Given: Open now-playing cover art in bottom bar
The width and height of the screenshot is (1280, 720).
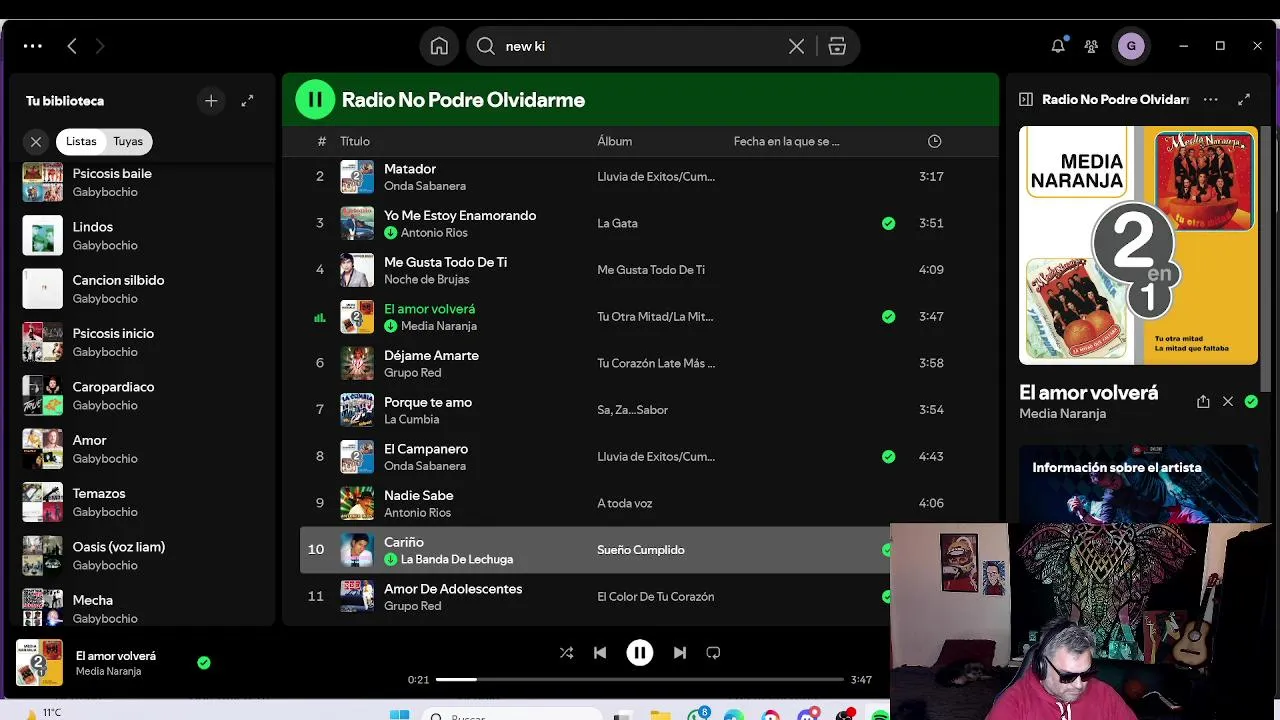Looking at the screenshot, I should pyautogui.click(x=39, y=662).
